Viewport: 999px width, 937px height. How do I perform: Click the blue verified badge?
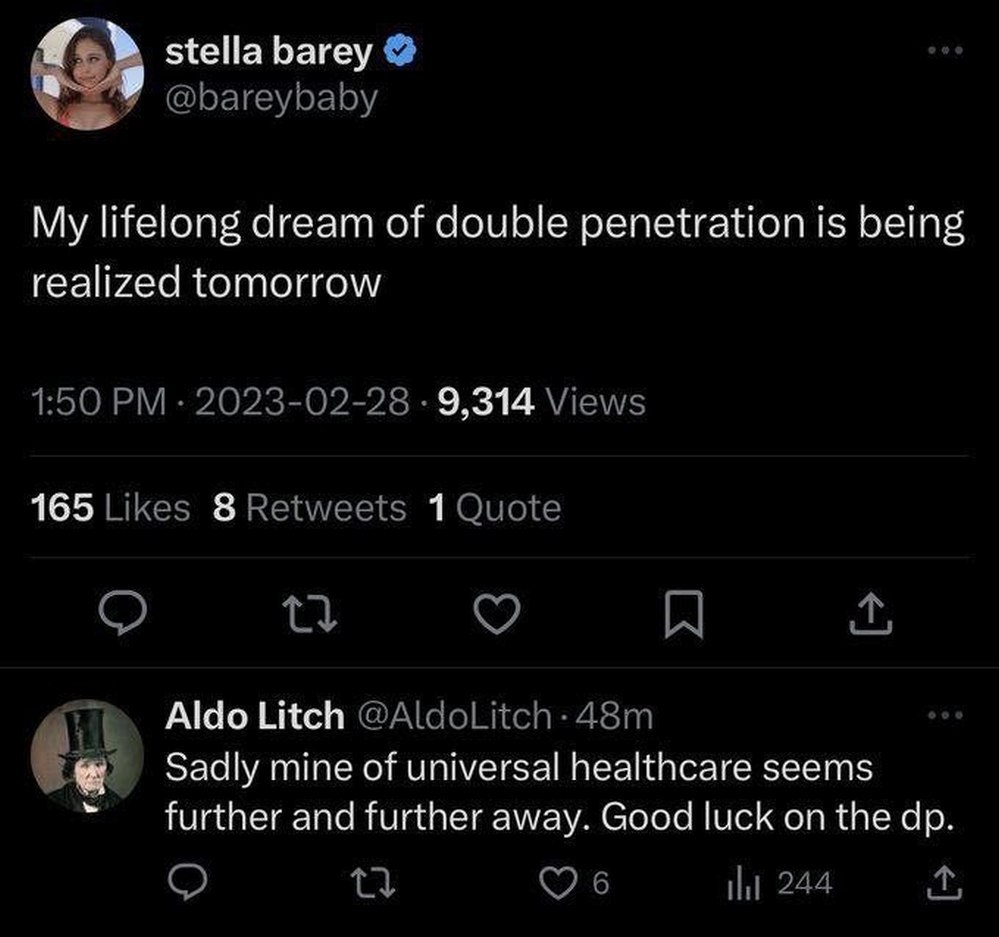tap(399, 50)
